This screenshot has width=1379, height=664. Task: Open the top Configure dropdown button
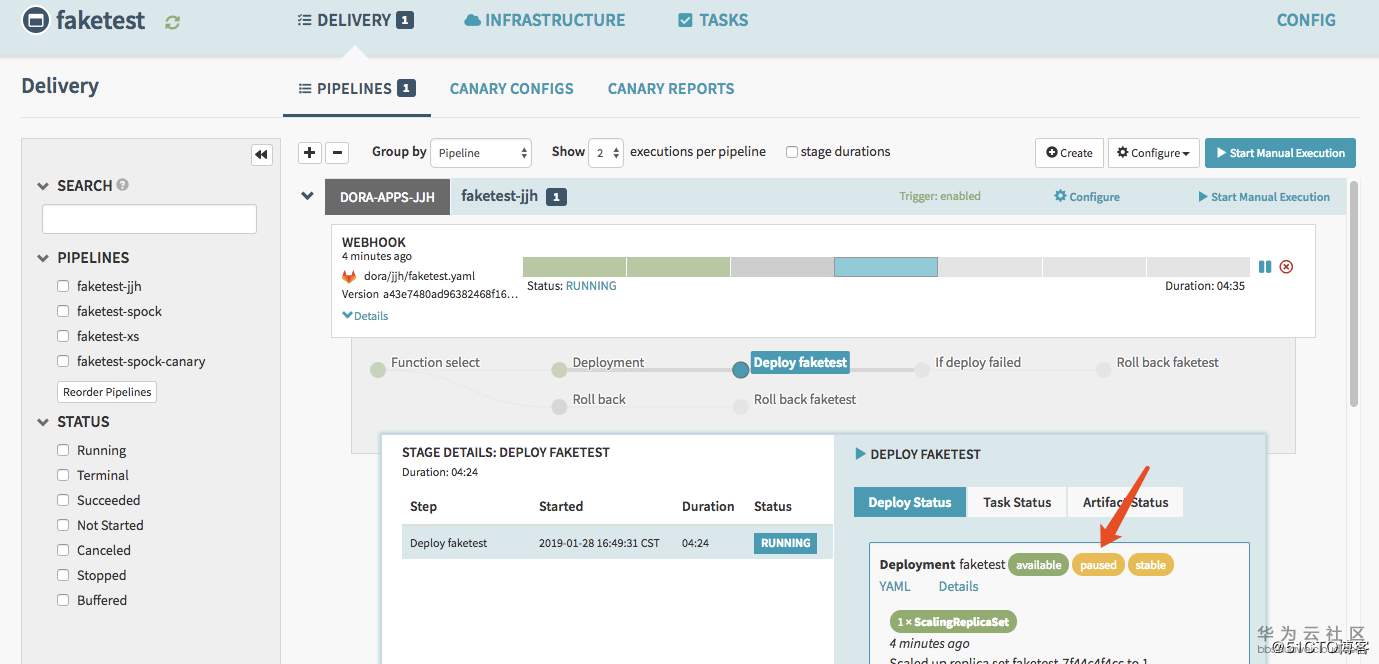[x=1153, y=153]
